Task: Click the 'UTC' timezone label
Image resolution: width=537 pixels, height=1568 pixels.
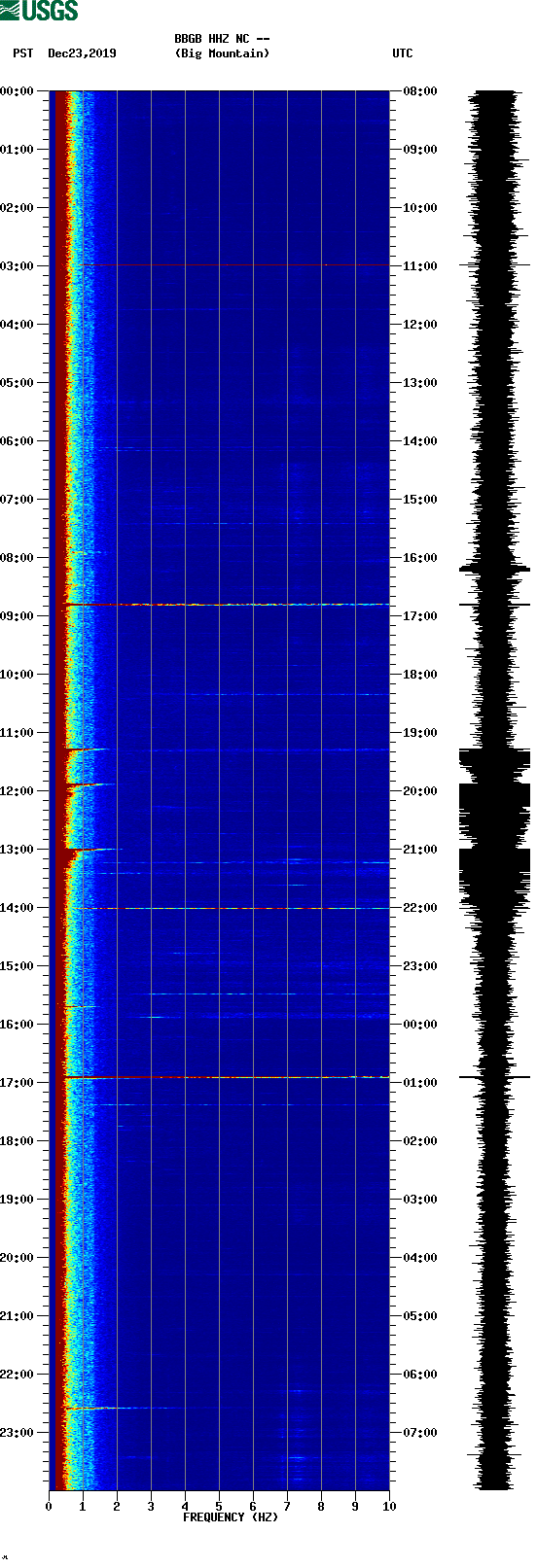Action: [403, 53]
